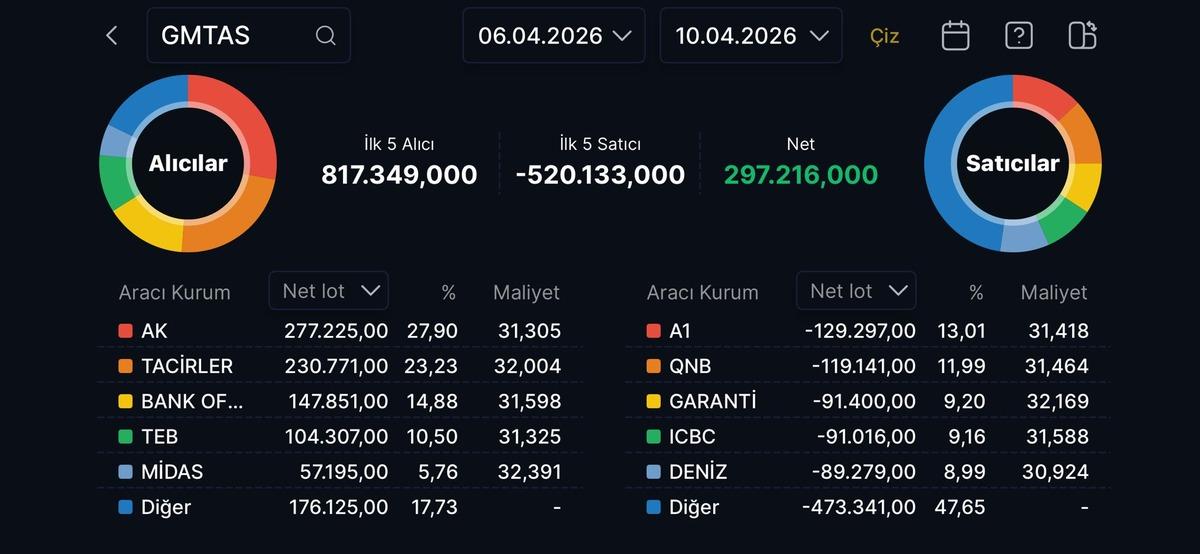
Task: Click the sellers Aracı Kurum column header
Action: click(702, 293)
